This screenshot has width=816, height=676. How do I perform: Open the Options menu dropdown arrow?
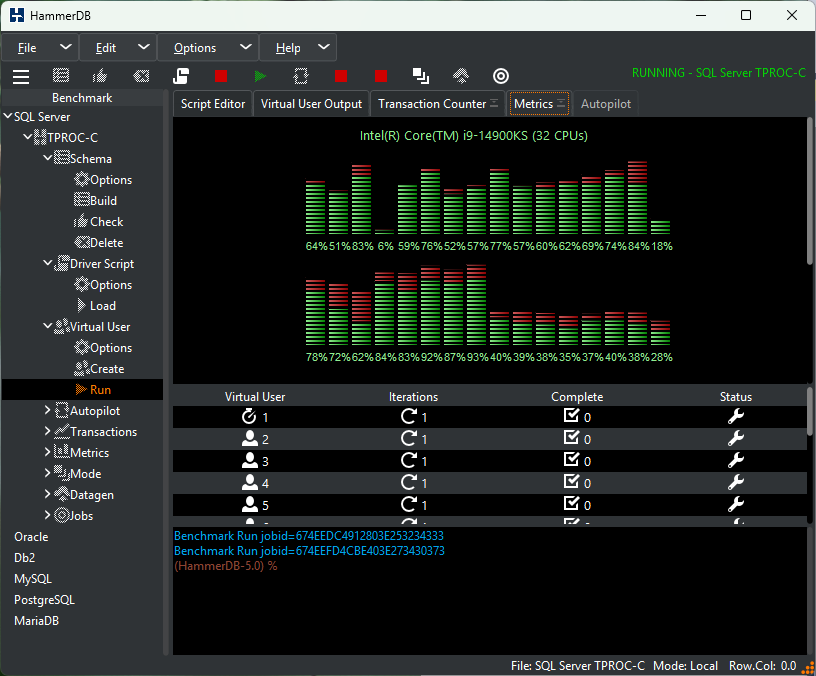tap(246, 47)
